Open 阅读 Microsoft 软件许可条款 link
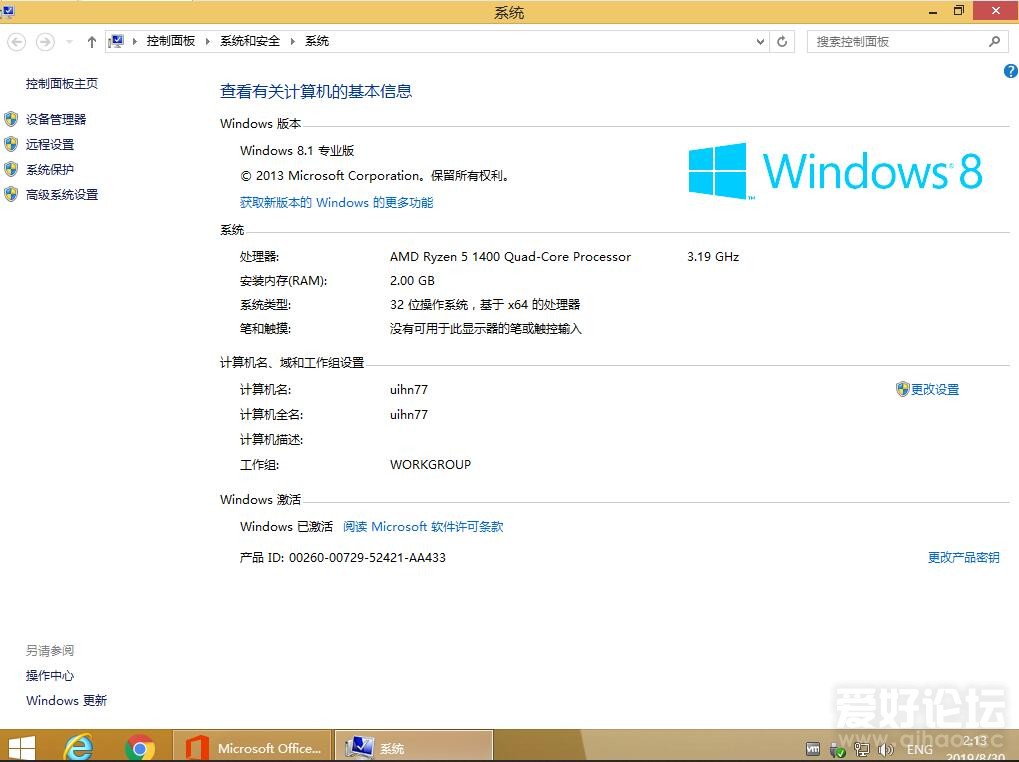The width and height of the screenshot is (1019, 762). (423, 526)
